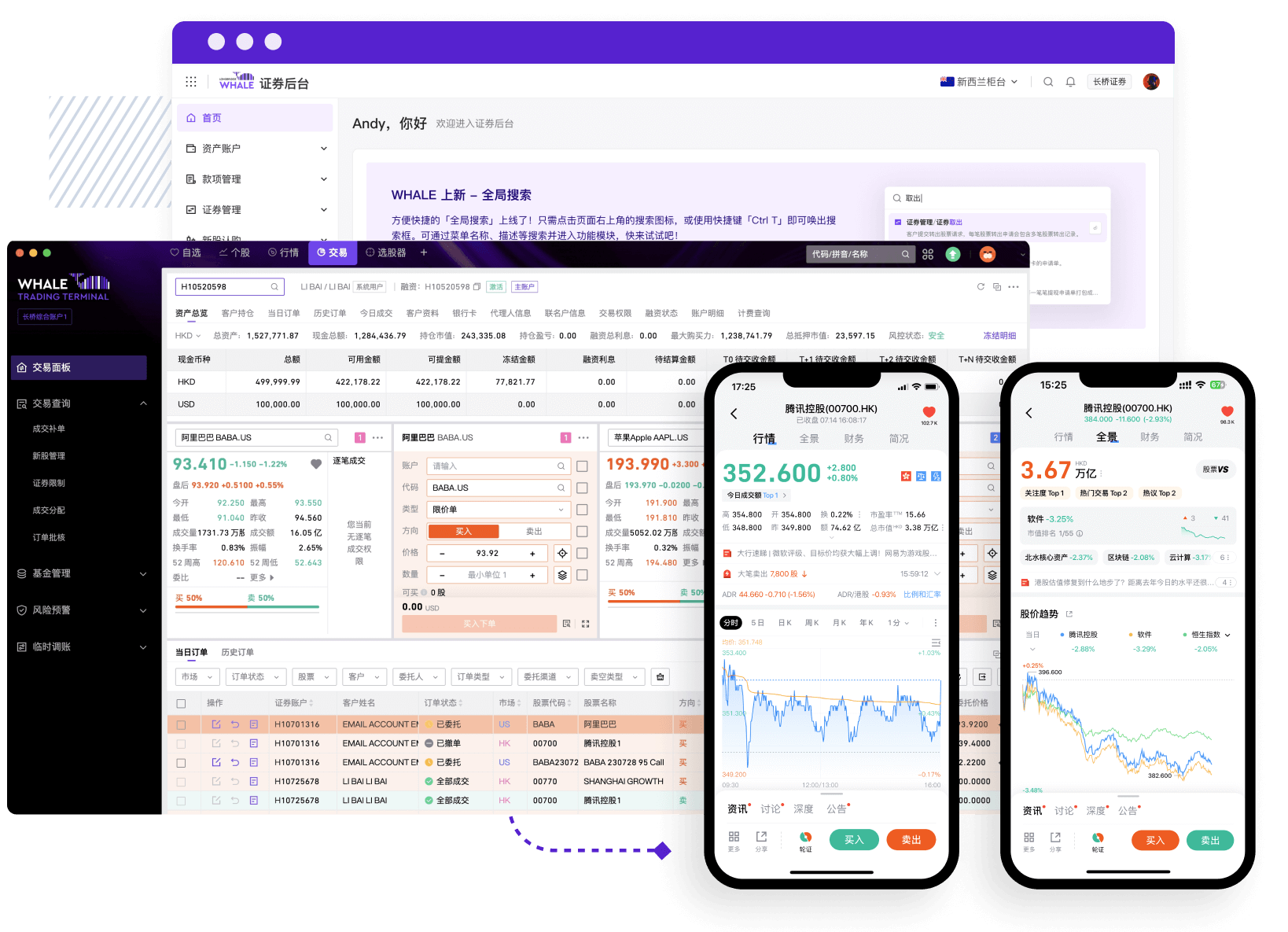This screenshot has width=1288, height=932.
Task: Click the expand fullscreen icon beside buy order button
Action: [585, 624]
